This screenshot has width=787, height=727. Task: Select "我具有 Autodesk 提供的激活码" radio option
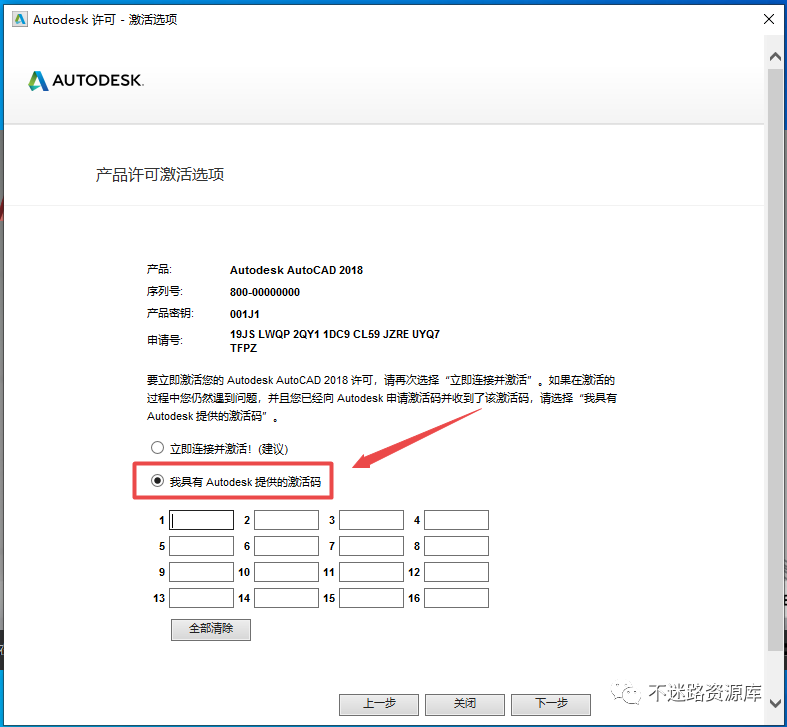pos(157,481)
